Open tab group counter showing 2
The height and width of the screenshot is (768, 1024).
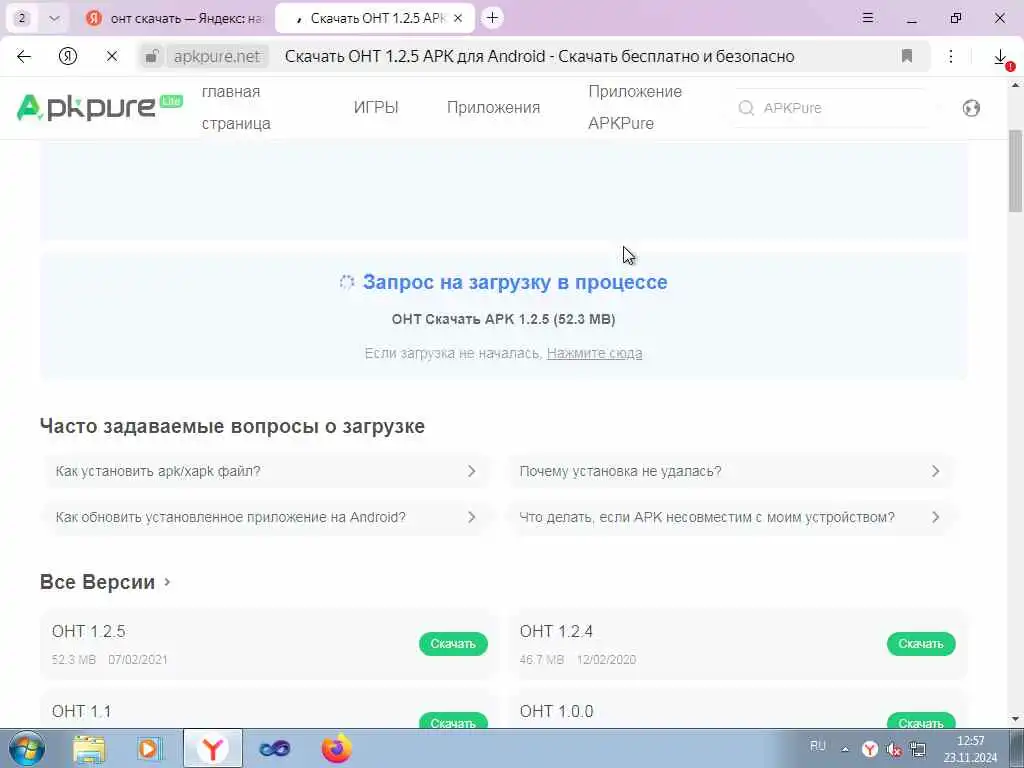(22, 18)
